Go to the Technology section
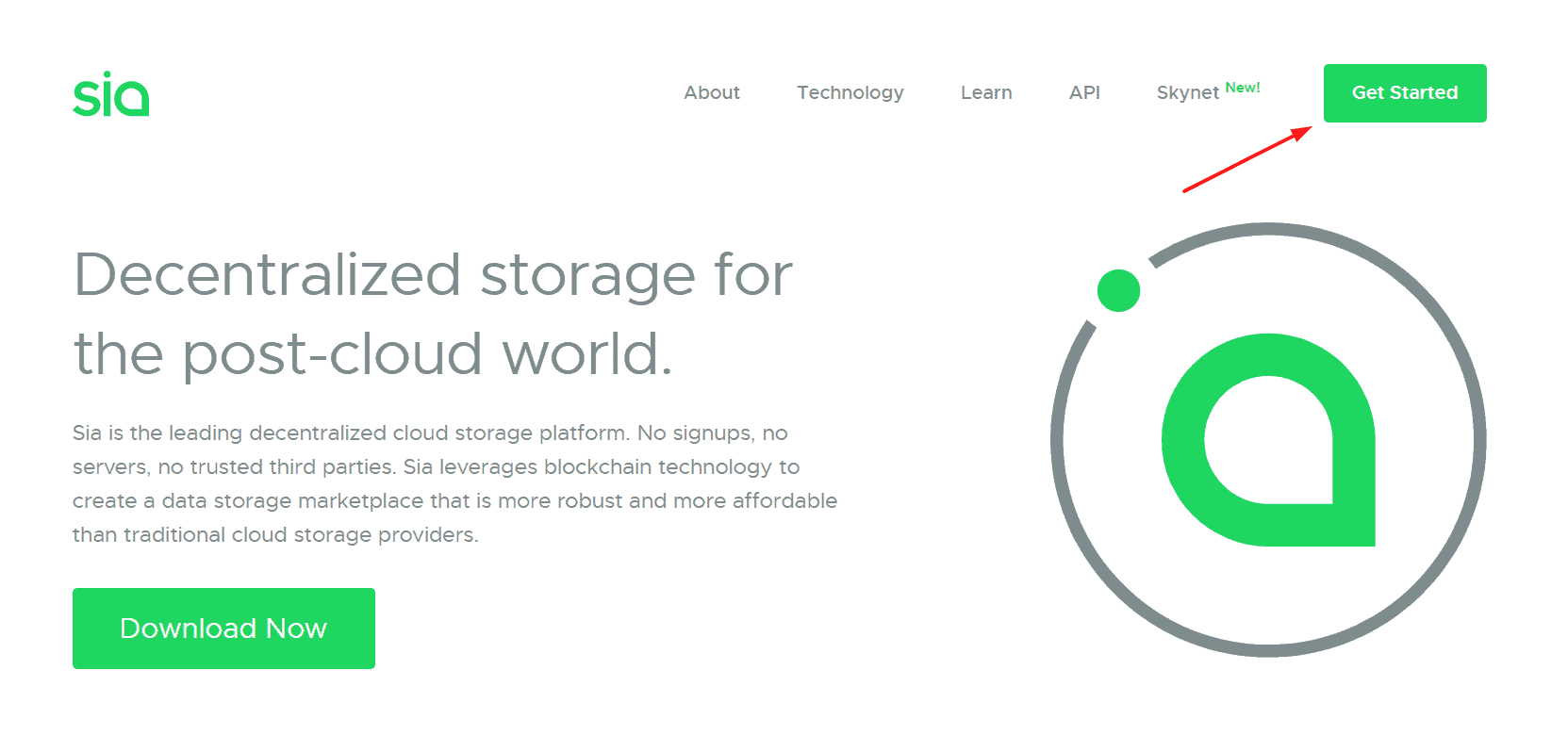 pyautogui.click(x=850, y=92)
